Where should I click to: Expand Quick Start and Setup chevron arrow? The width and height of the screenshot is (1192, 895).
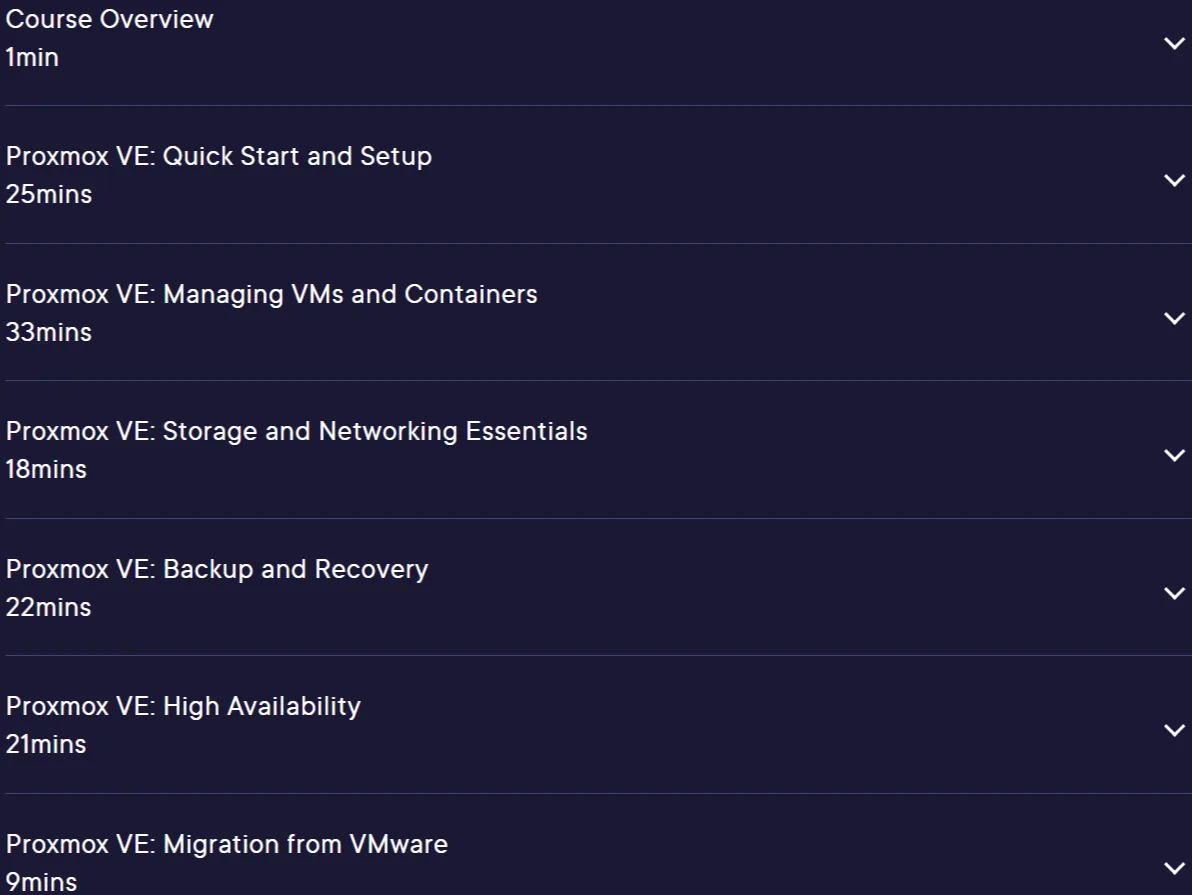click(1175, 180)
